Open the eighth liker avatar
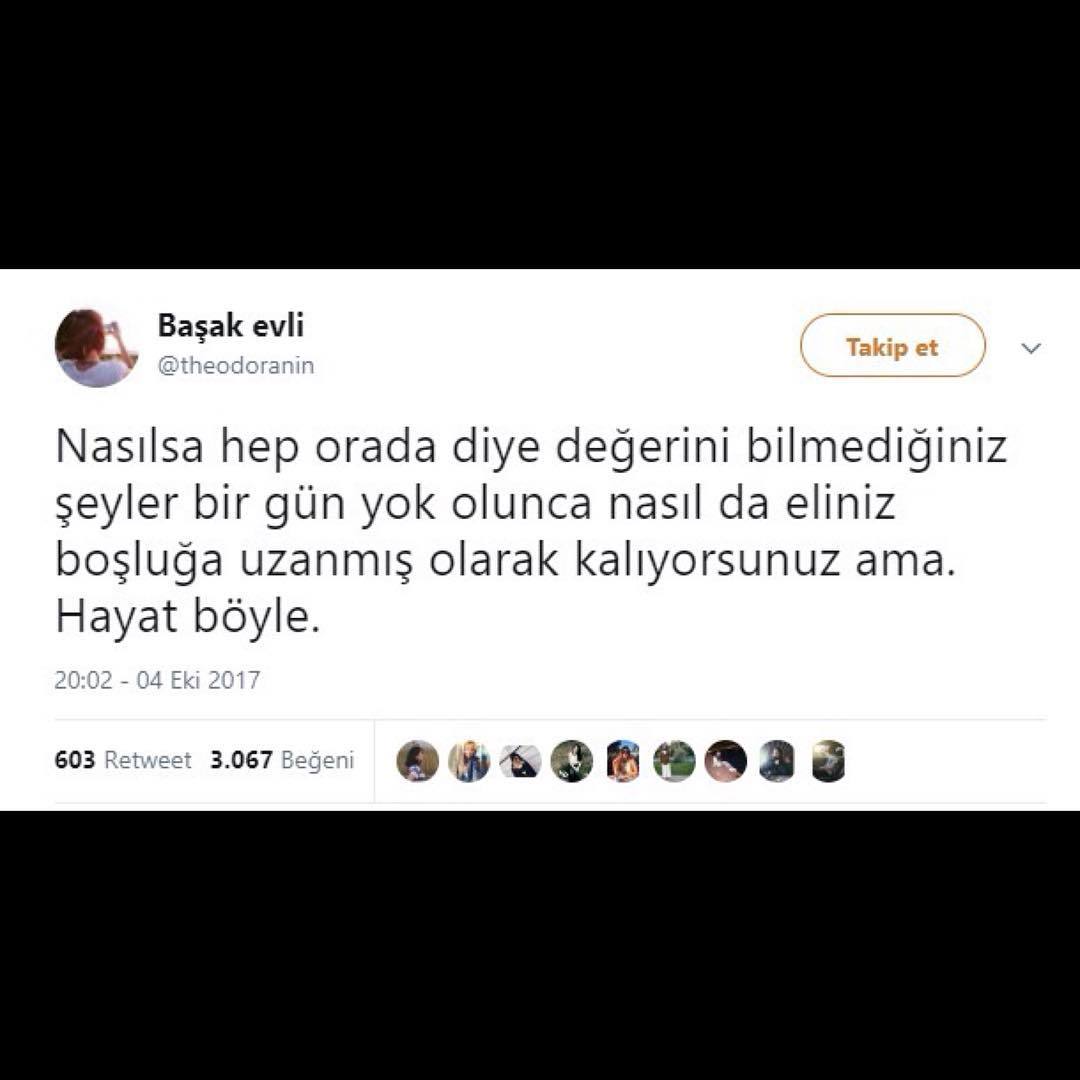Image resolution: width=1080 pixels, height=1080 pixels. click(x=777, y=760)
